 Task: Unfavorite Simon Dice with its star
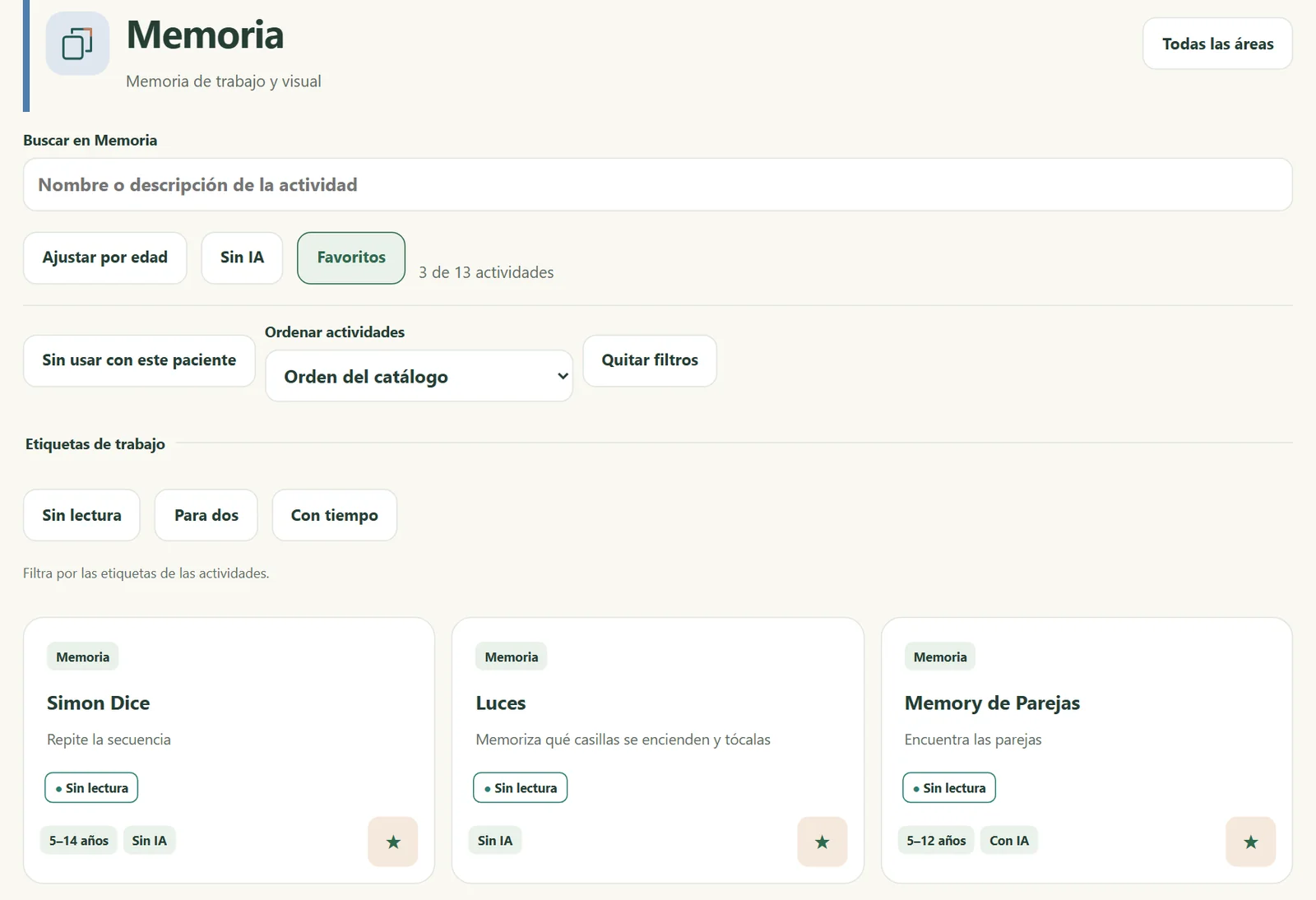click(x=393, y=842)
